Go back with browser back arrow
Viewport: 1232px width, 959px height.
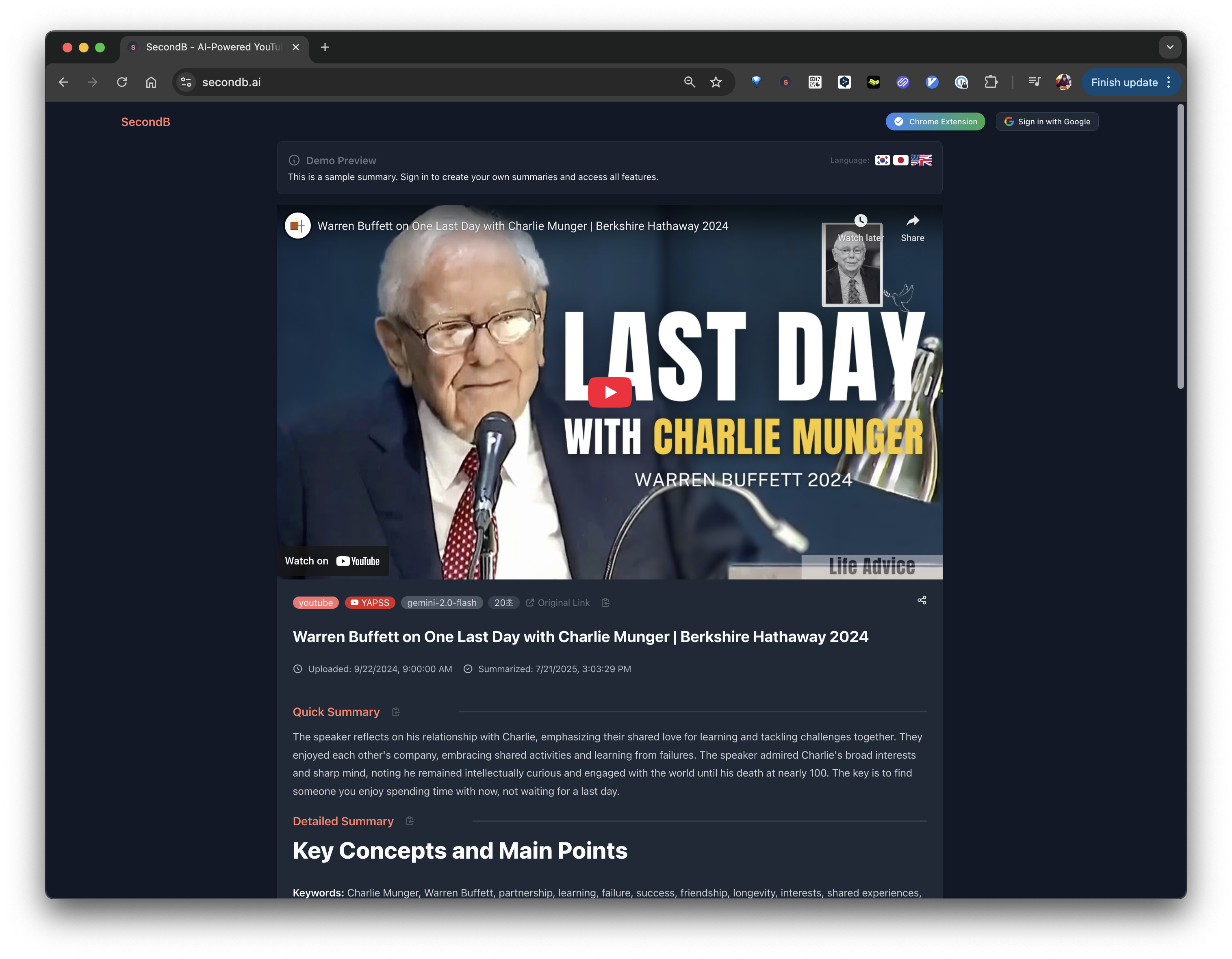tap(63, 82)
